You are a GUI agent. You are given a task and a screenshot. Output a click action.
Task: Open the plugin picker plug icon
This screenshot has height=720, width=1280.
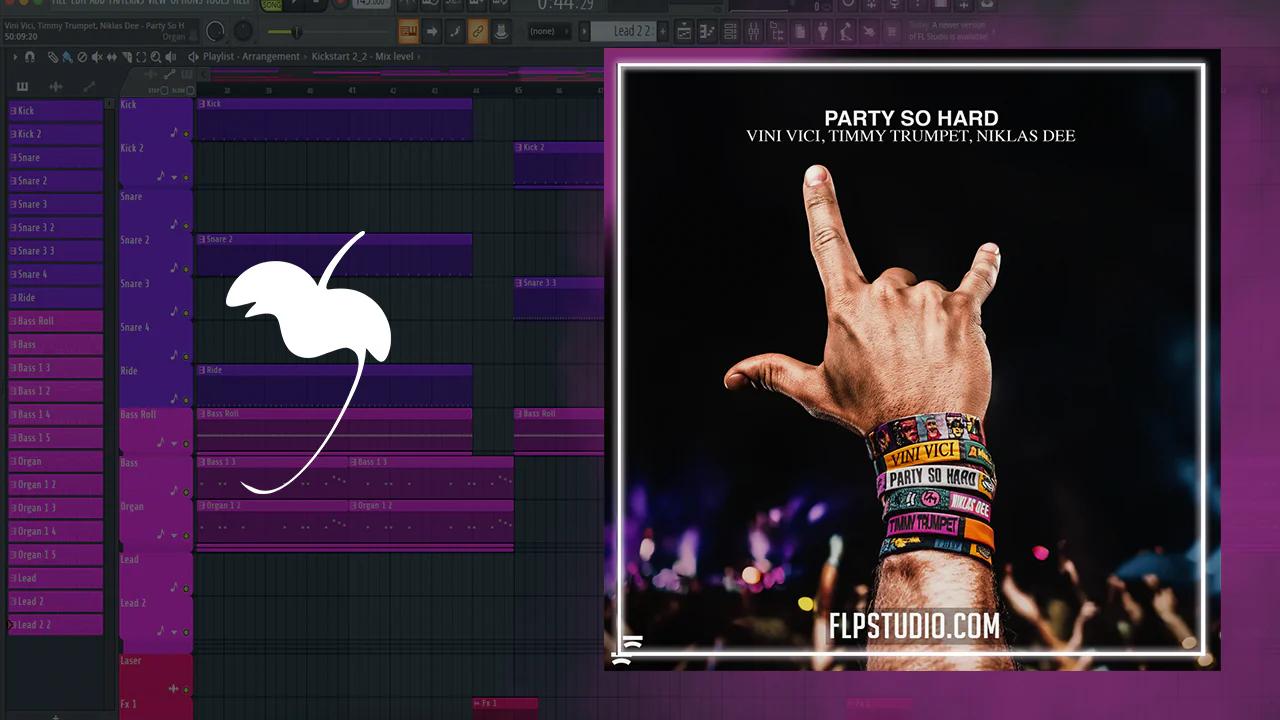coord(823,31)
